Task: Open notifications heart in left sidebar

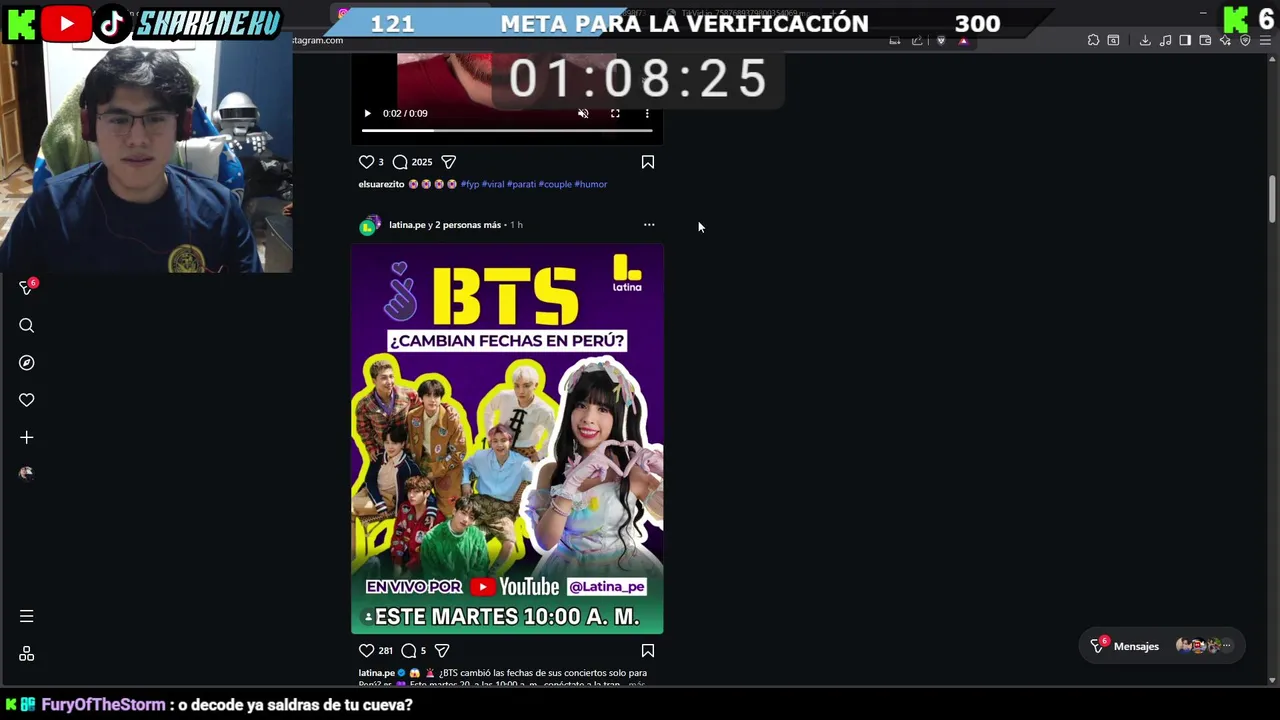Action: (x=27, y=400)
